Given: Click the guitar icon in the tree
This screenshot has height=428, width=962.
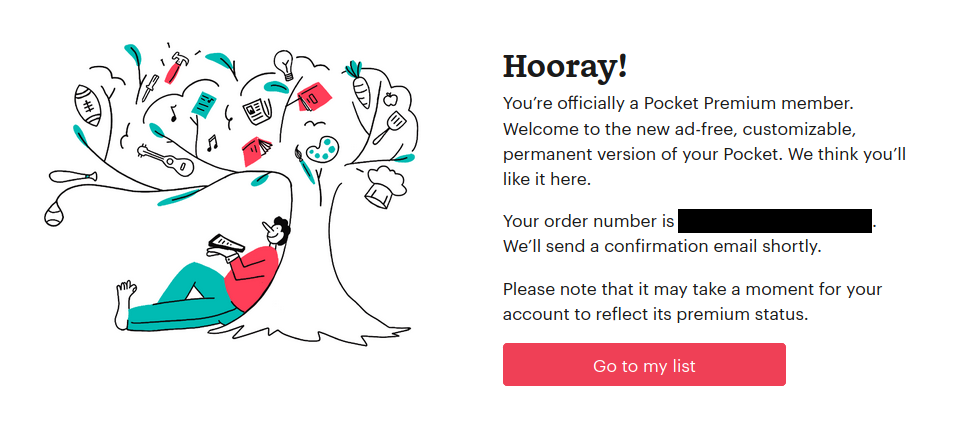Looking at the screenshot, I should pyautogui.click(x=166, y=159).
